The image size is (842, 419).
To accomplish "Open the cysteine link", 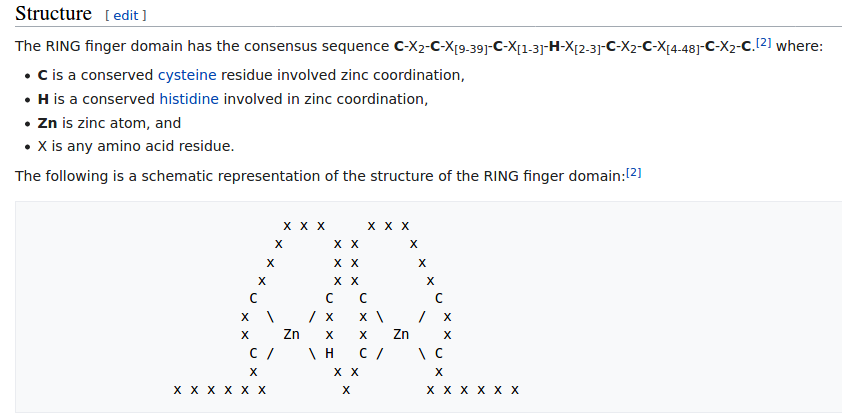I will [187, 75].
